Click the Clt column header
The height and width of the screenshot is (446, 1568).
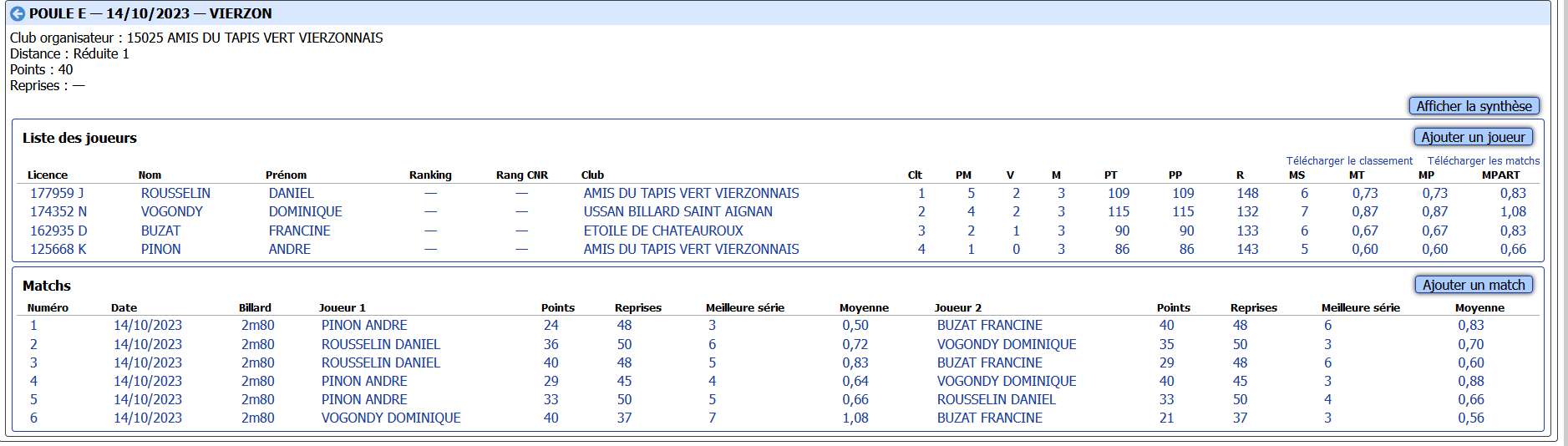pos(915,175)
